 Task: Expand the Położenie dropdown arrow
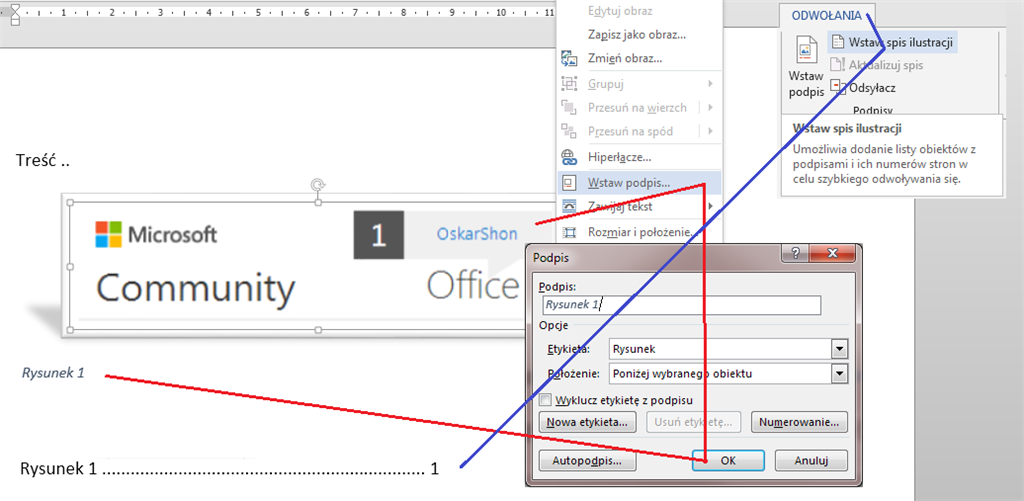839,374
